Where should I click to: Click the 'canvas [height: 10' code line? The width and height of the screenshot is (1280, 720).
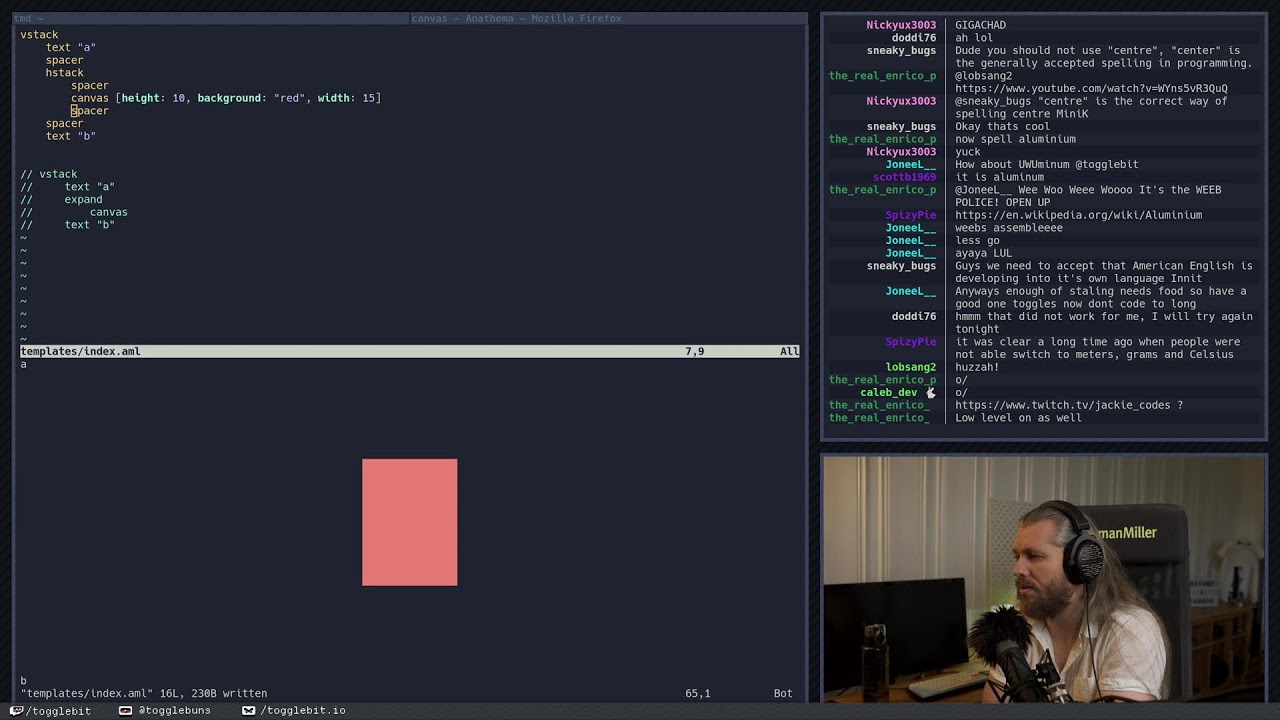tap(226, 98)
